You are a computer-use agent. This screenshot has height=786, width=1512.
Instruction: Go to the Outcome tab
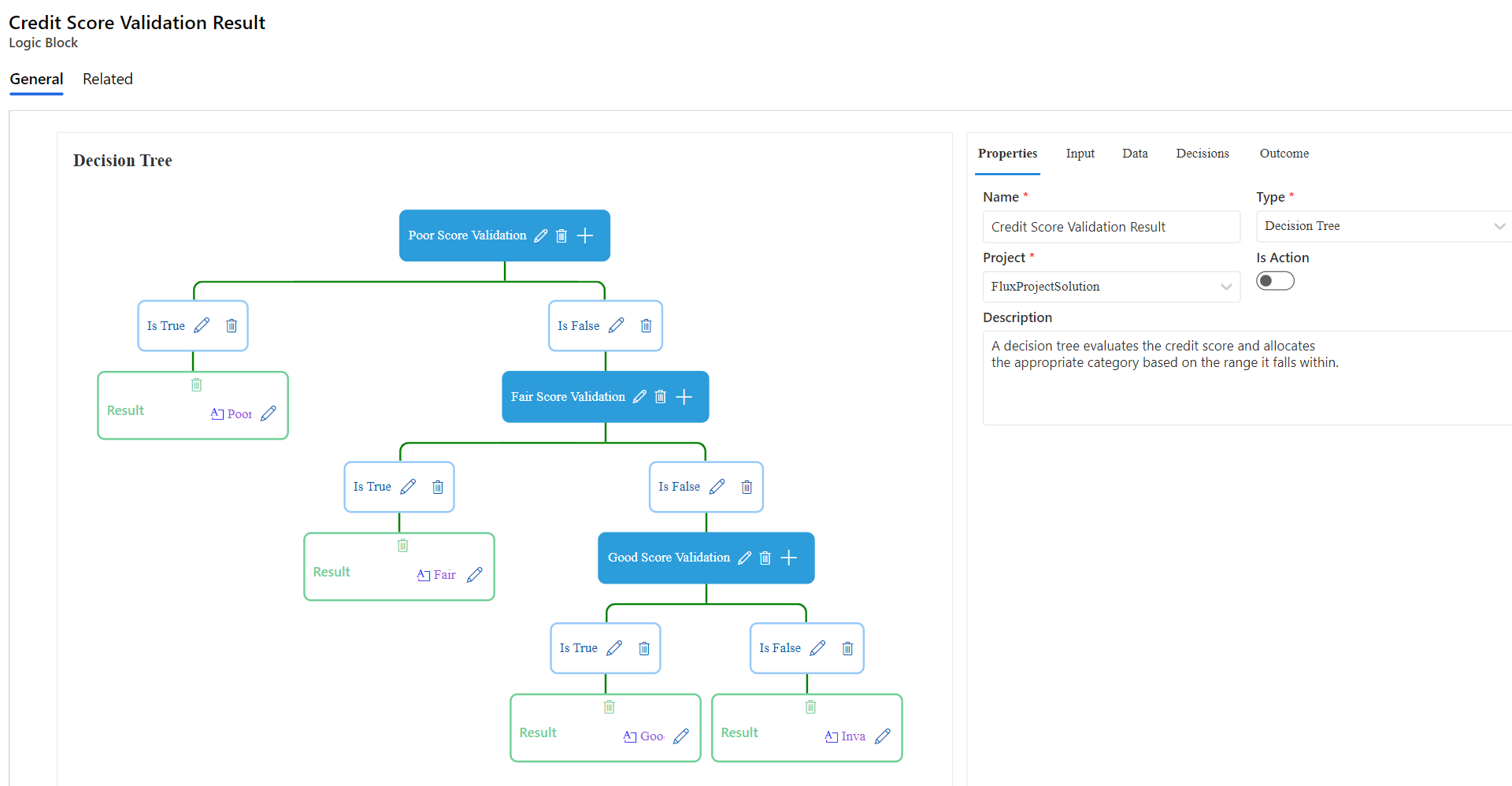point(1284,154)
